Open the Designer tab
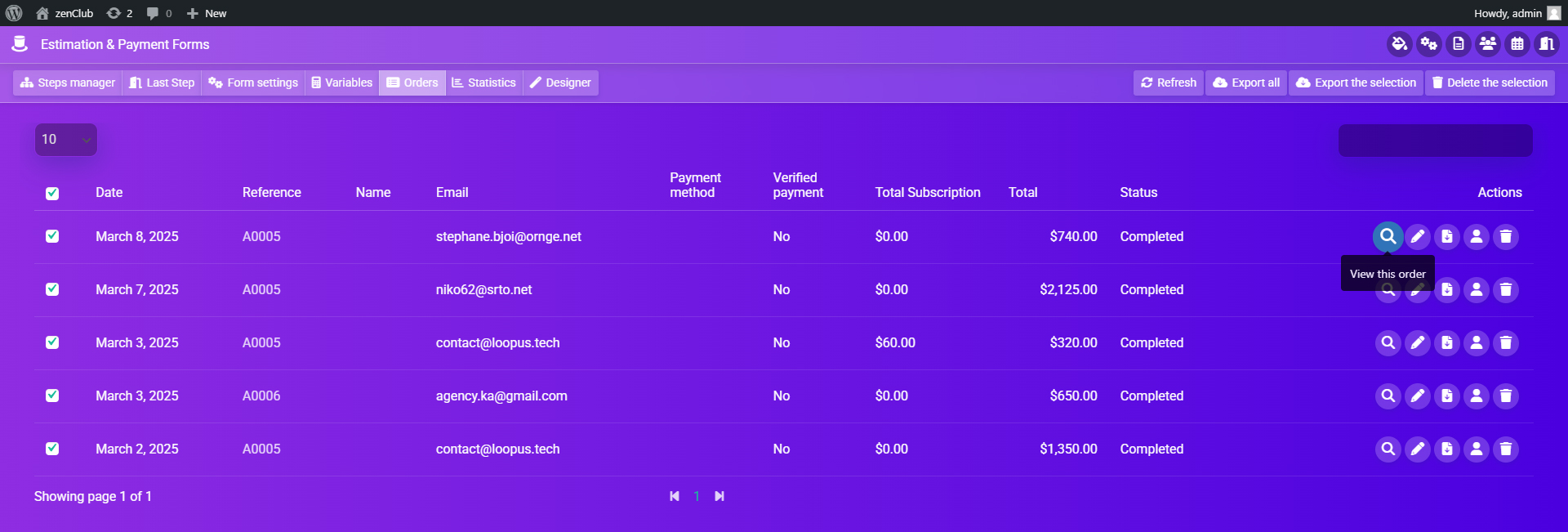Screen dimensions: 1568x532 pyautogui.click(x=560, y=83)
